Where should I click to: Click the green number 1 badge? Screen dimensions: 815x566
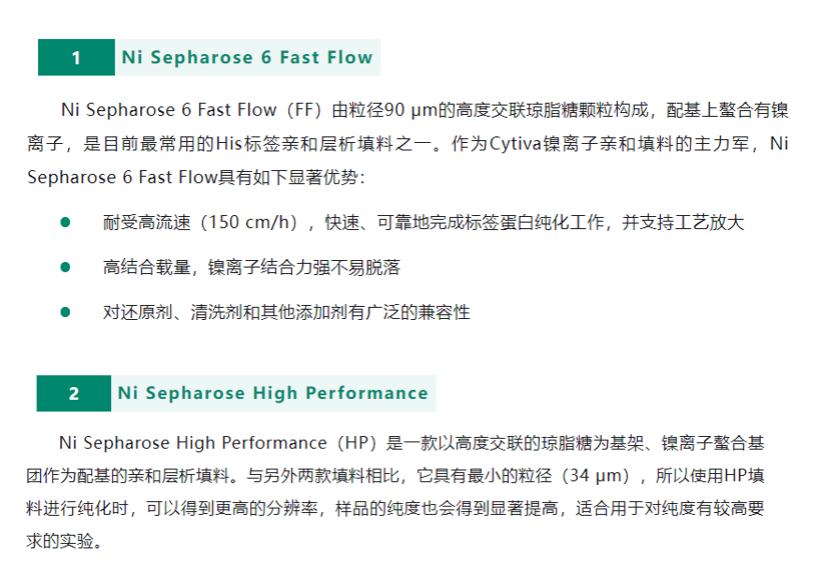[76, 58]
